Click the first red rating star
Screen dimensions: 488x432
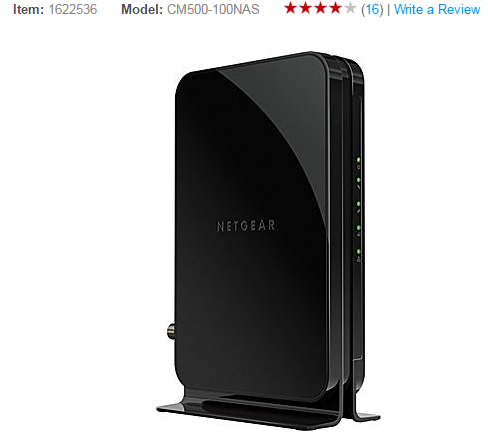point(291,8)
